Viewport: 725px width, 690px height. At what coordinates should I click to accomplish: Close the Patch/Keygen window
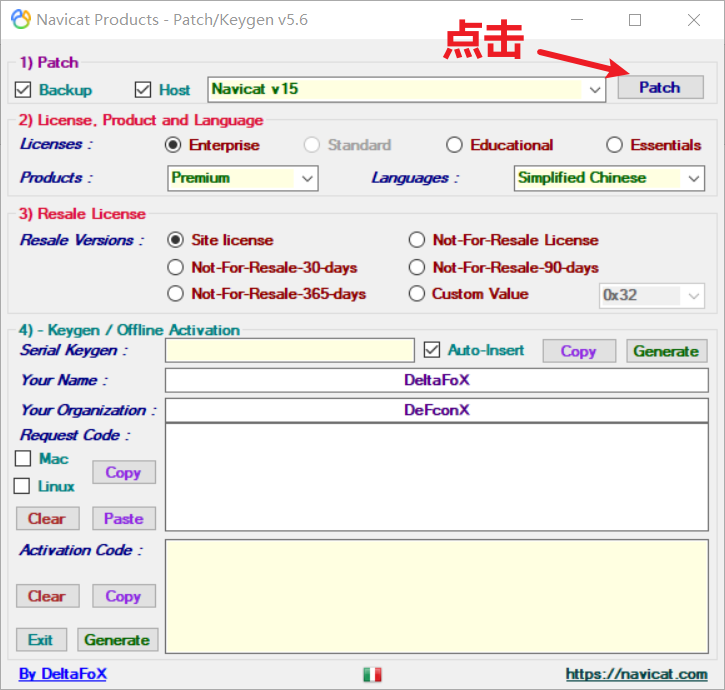[x=694, y=20]
